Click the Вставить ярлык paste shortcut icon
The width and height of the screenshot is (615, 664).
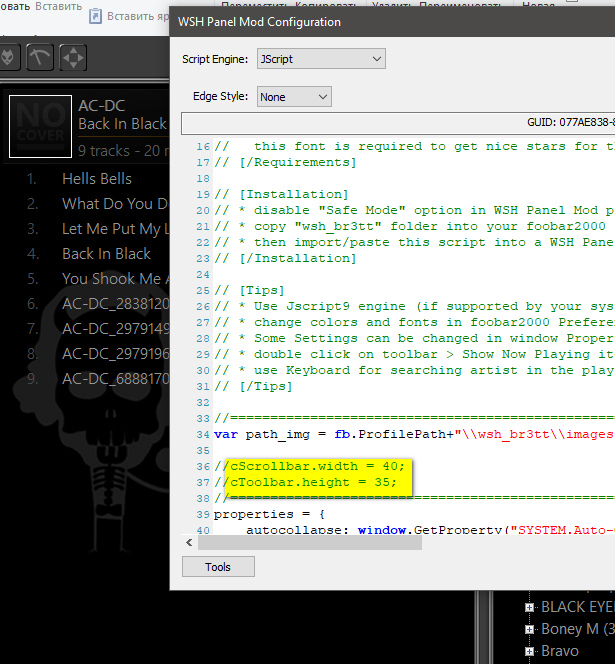click(95, 17)
